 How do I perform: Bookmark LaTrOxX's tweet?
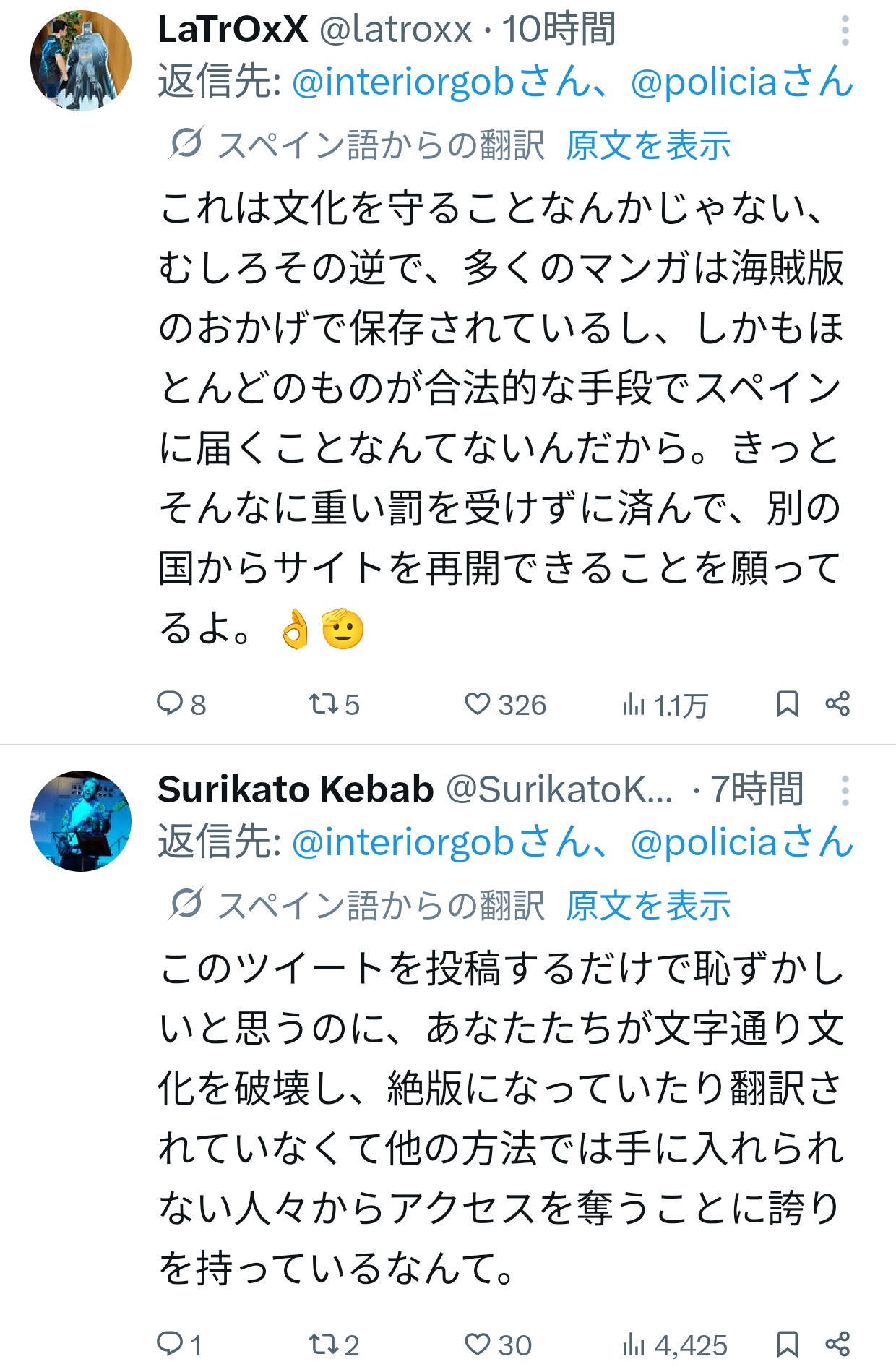point(787,703)
